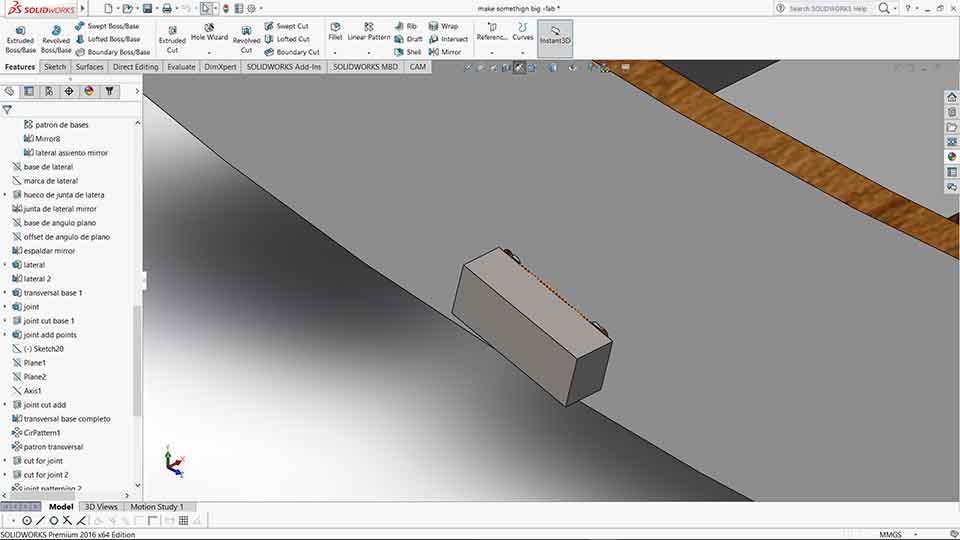Choose the Fillet tool
960x540 pixels.
(336, 32)
